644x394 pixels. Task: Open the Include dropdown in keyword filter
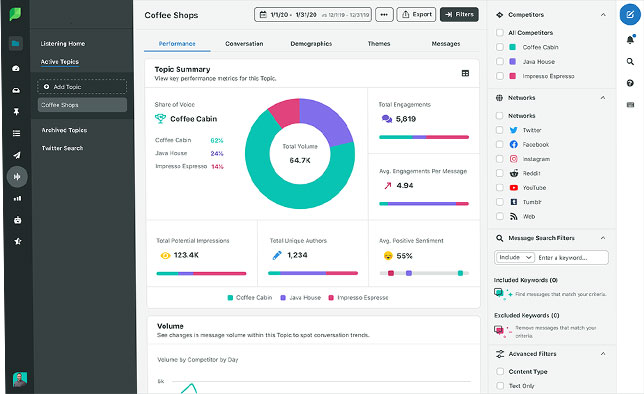(515, 257)
